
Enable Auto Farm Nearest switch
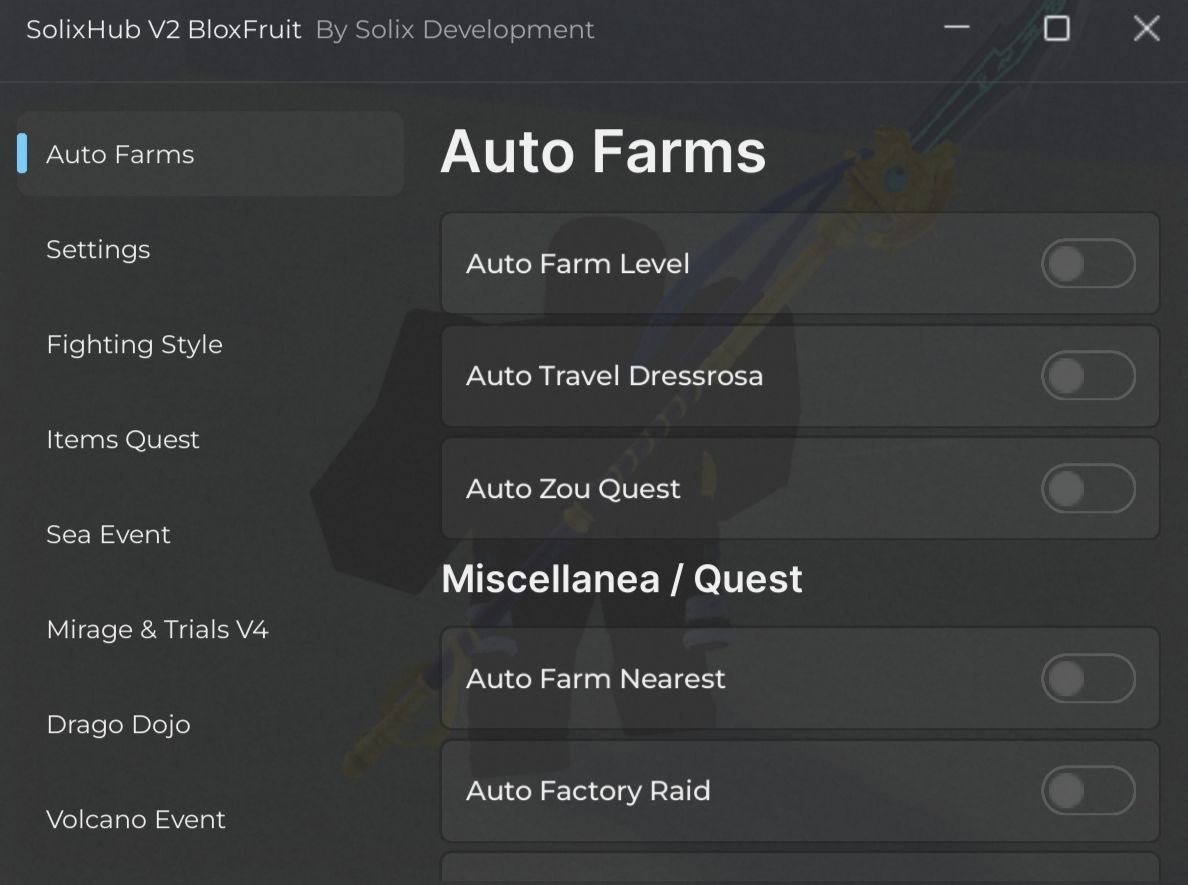tap(1087, 679)
